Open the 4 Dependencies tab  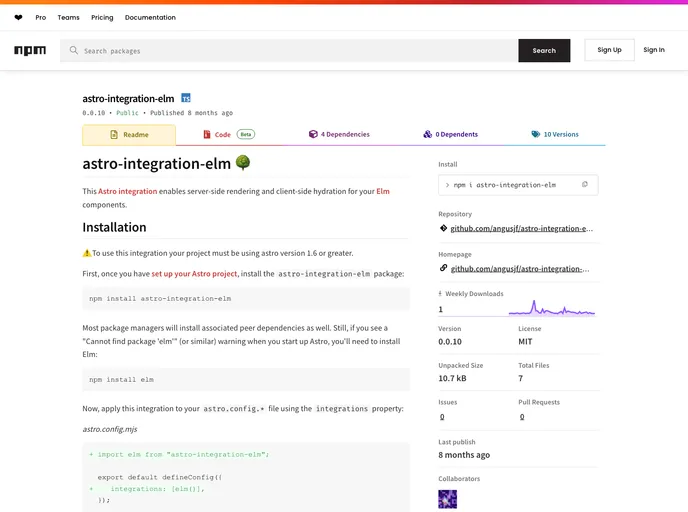tap(339, 135)
